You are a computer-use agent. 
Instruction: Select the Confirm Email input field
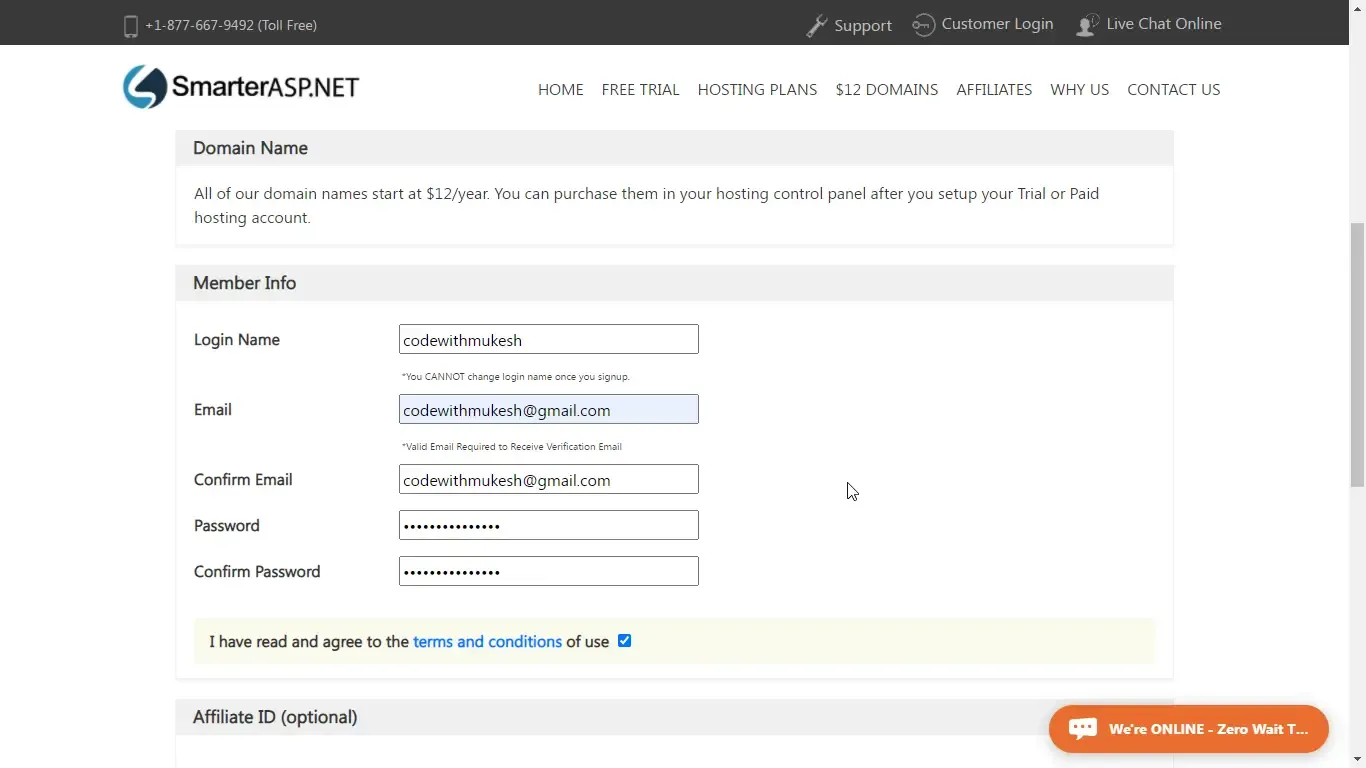[548, 479]
